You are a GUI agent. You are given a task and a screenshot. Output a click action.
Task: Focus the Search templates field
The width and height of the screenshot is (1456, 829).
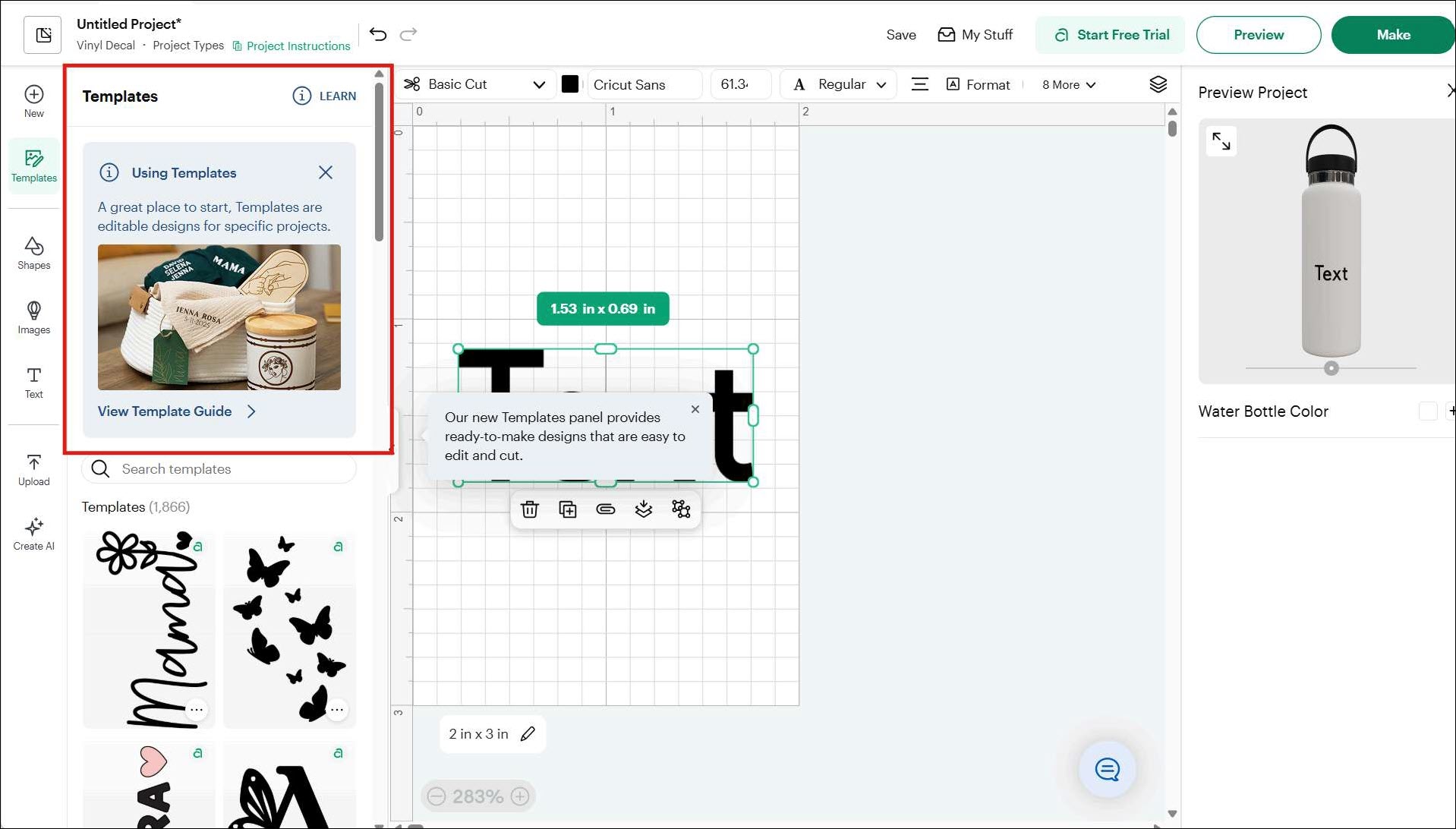click(219, 469)
